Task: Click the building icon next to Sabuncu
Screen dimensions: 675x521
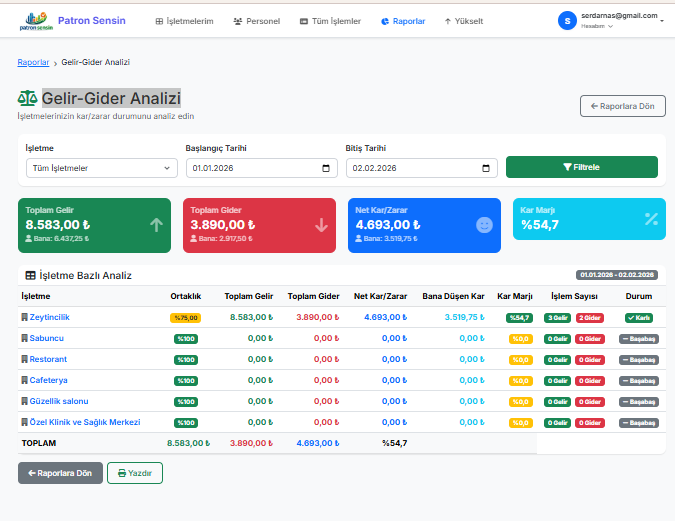Action: click(x=25, y=338)
